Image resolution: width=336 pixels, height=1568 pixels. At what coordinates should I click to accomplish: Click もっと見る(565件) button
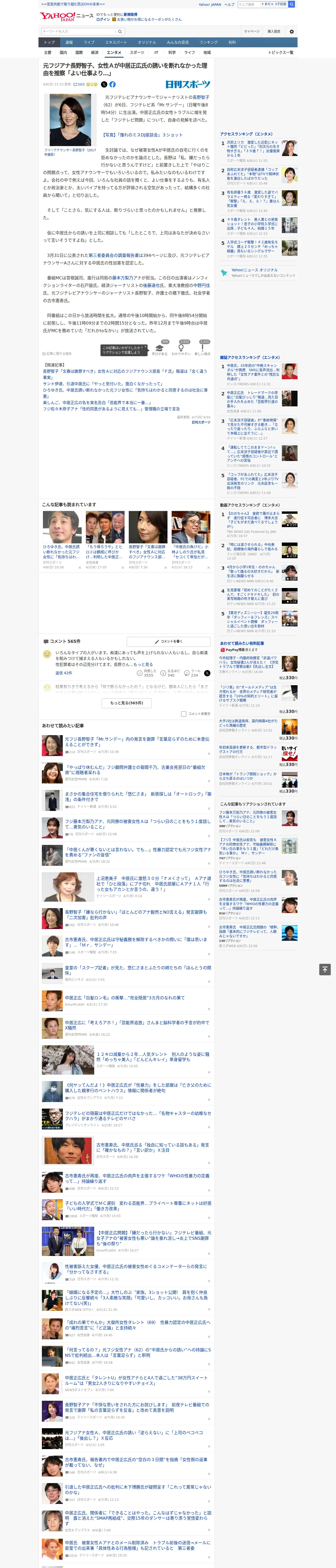[127, 703]
